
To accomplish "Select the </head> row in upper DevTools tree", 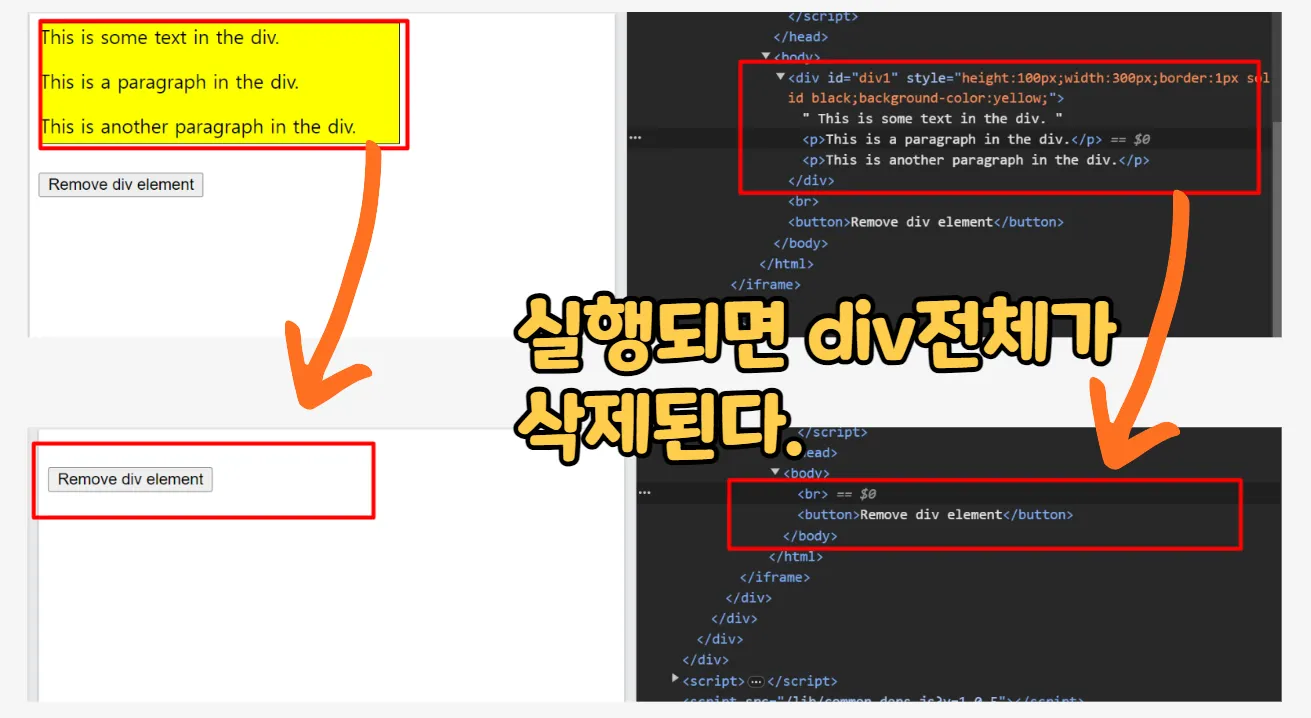I will coord(800,37).
